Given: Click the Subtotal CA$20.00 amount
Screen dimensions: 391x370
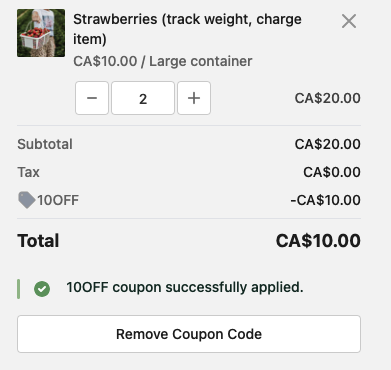Looking at the screenshot, I should tap(328, 144).
